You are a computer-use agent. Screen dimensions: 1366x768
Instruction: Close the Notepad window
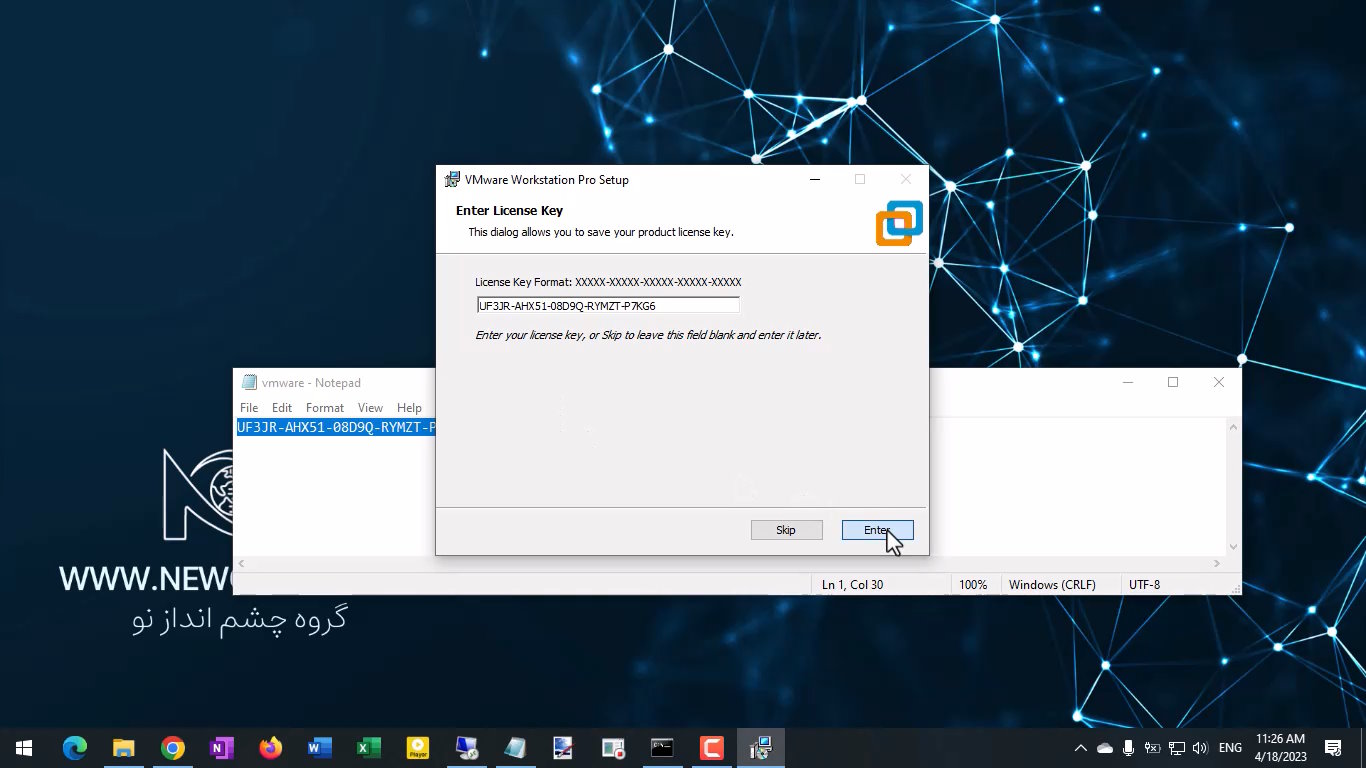(1219, 382)
